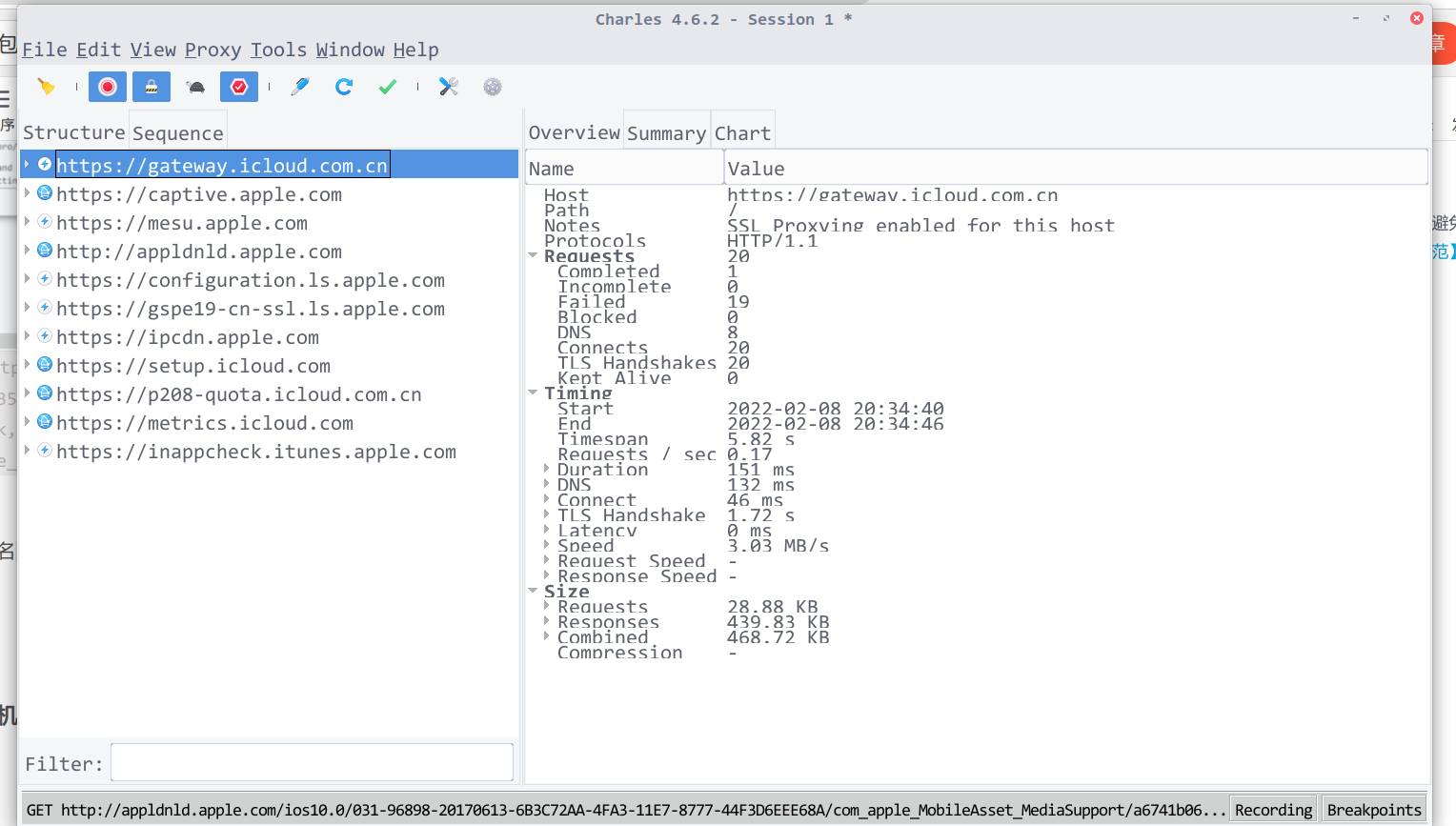Open the Tools menu
The width and height of the screenshot is (1456, 826).
tap(279, 50)
